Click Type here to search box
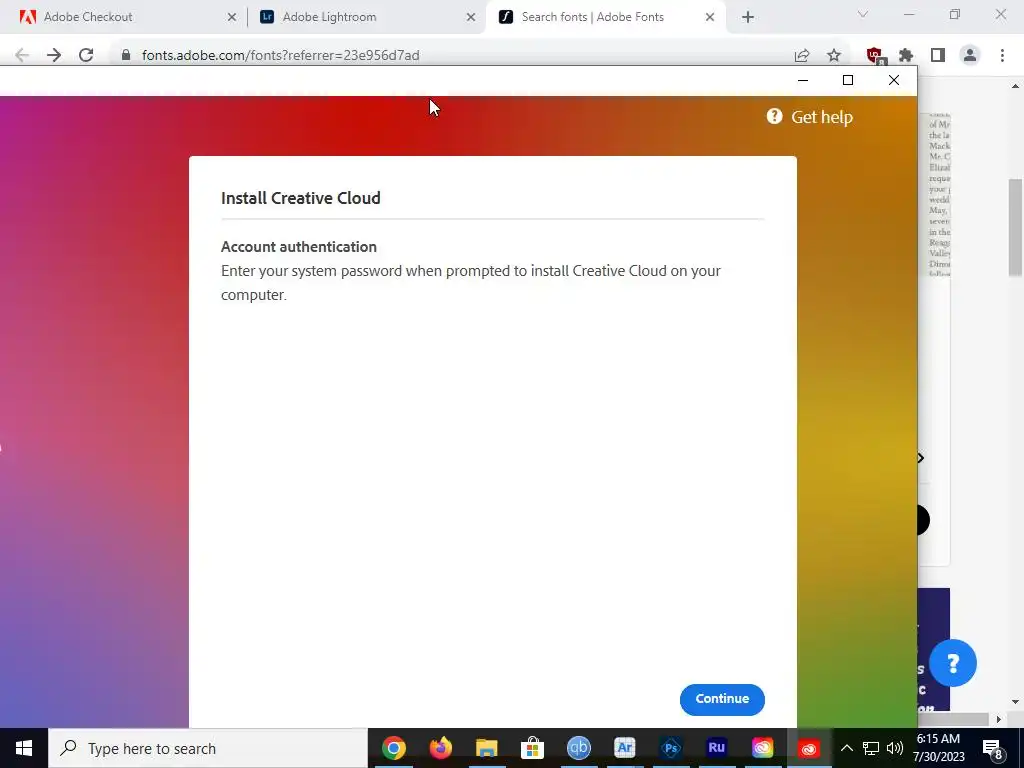 pos(208,748)
